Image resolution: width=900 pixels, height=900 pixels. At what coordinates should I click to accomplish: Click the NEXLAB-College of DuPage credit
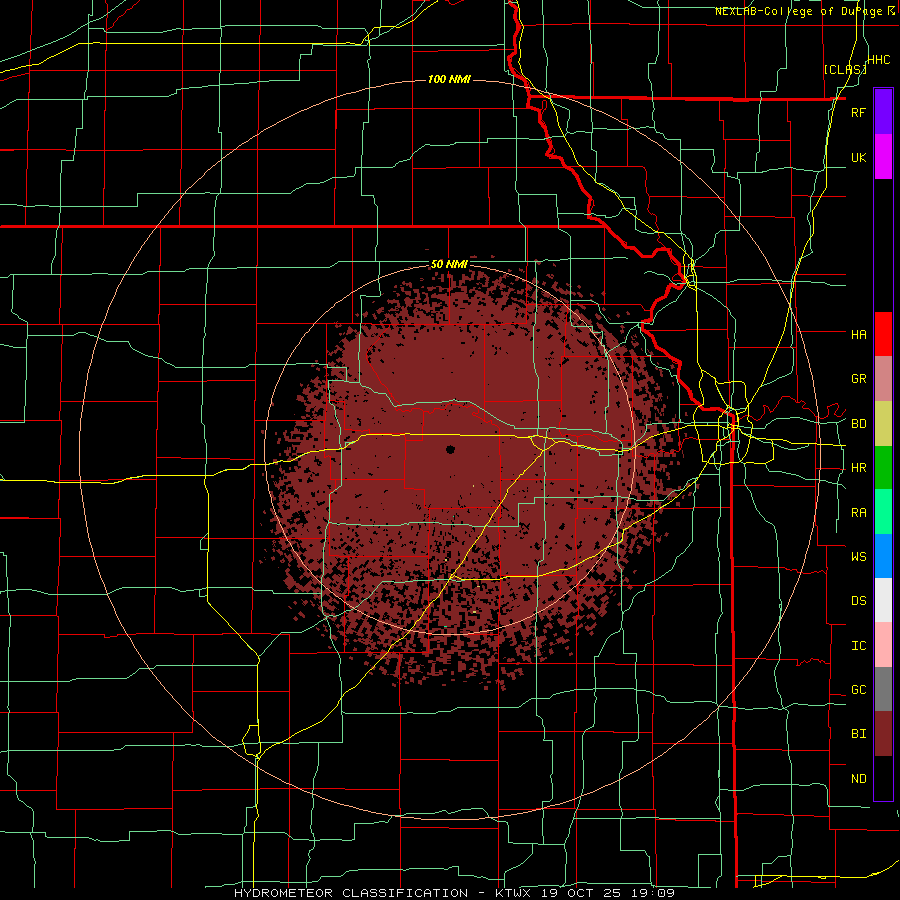pos(804,11)
